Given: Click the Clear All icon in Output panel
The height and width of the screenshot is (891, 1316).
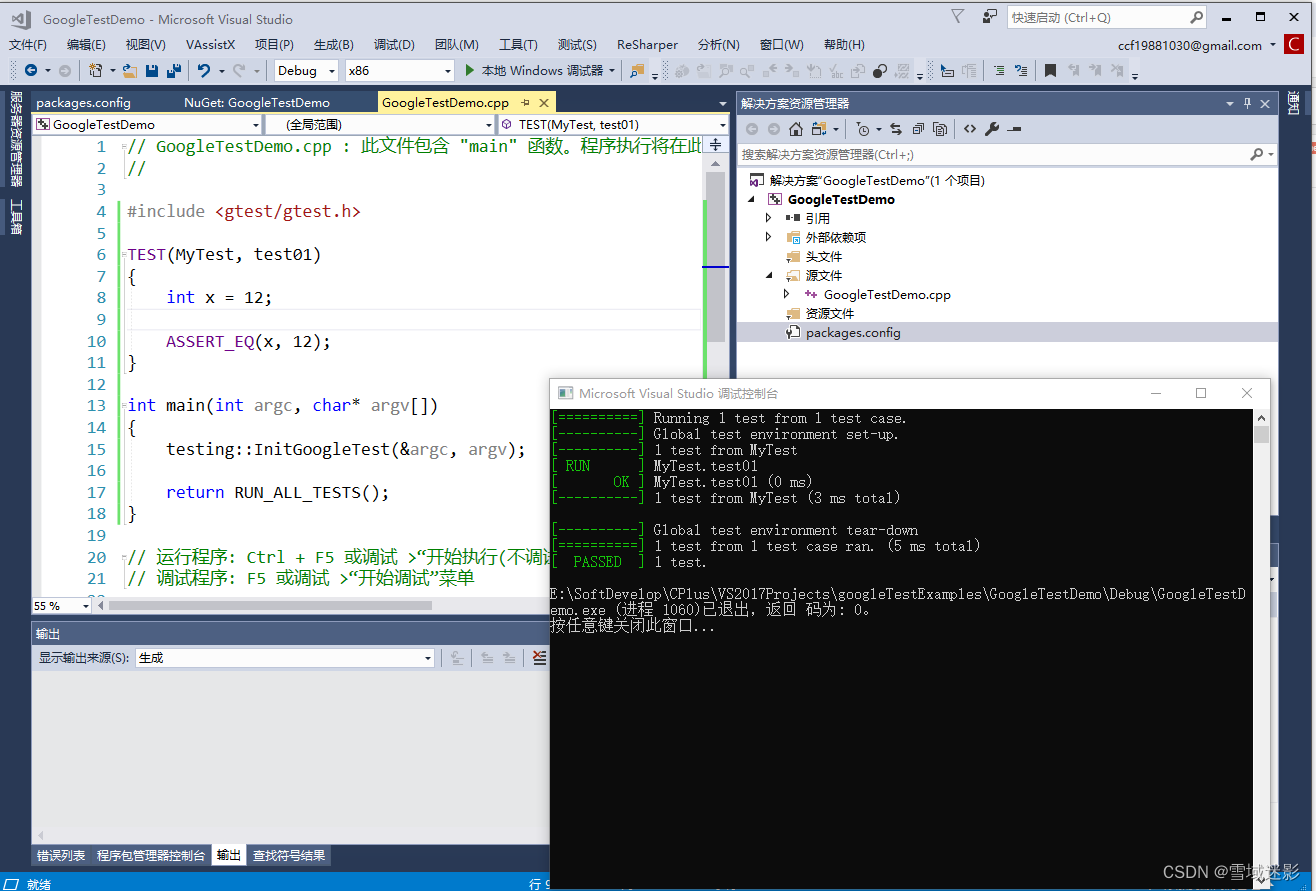Looking at the screenshot, I should pos(539,657).
